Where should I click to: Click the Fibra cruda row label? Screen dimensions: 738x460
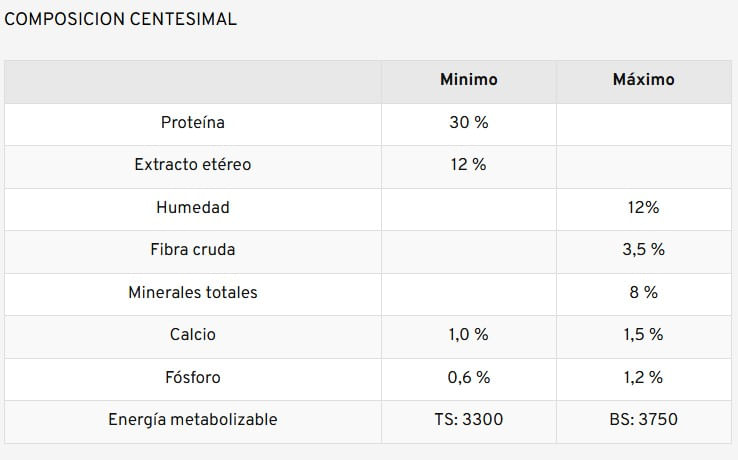pos(193,250)
